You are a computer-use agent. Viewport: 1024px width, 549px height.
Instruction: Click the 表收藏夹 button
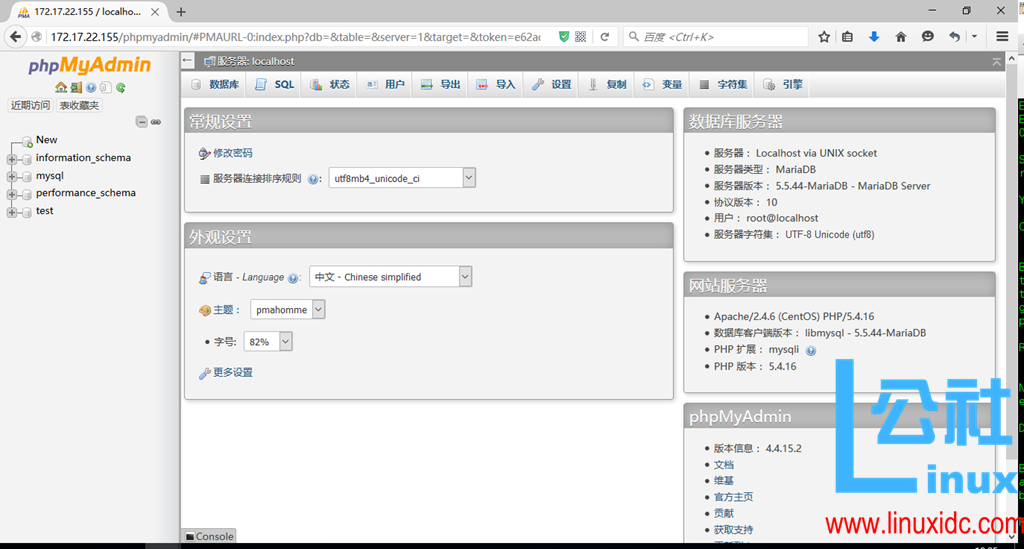(79, 105)
